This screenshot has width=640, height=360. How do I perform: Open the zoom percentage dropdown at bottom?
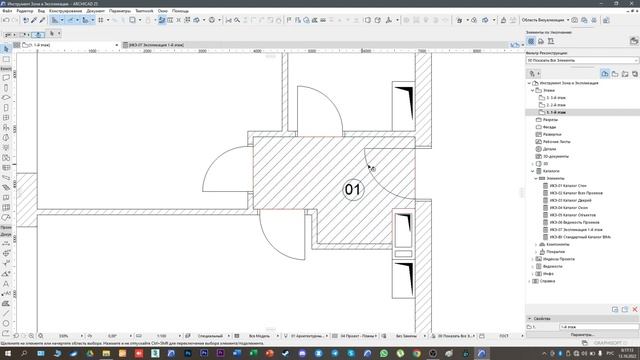pos(82,336)
